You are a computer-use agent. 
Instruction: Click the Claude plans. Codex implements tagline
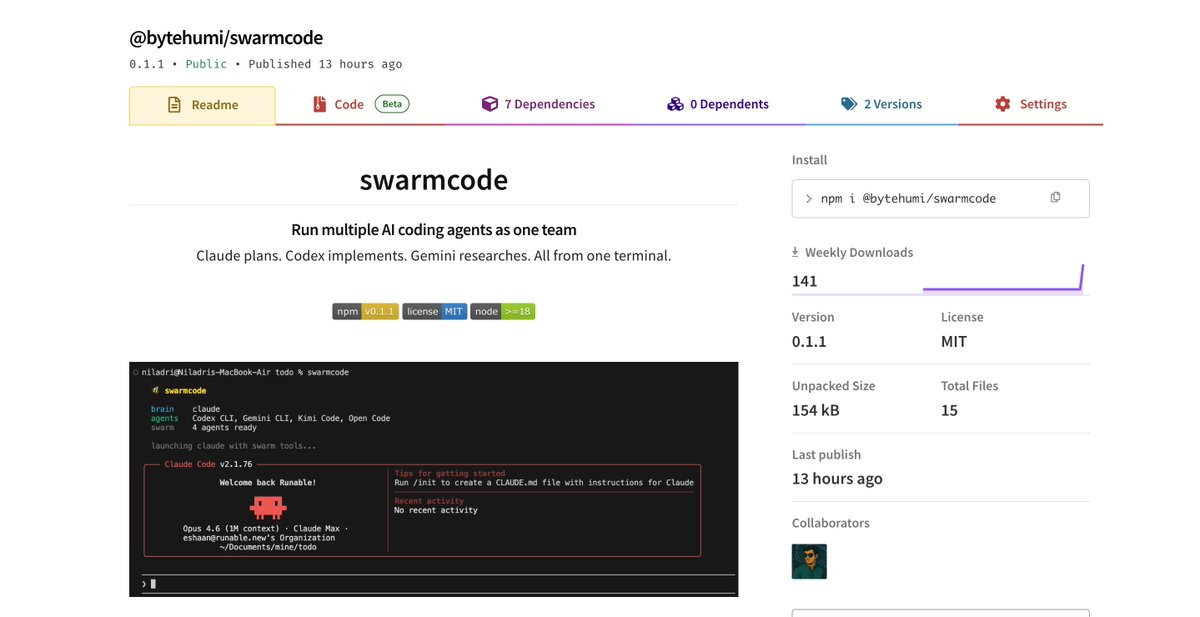[x=434, y=256]
